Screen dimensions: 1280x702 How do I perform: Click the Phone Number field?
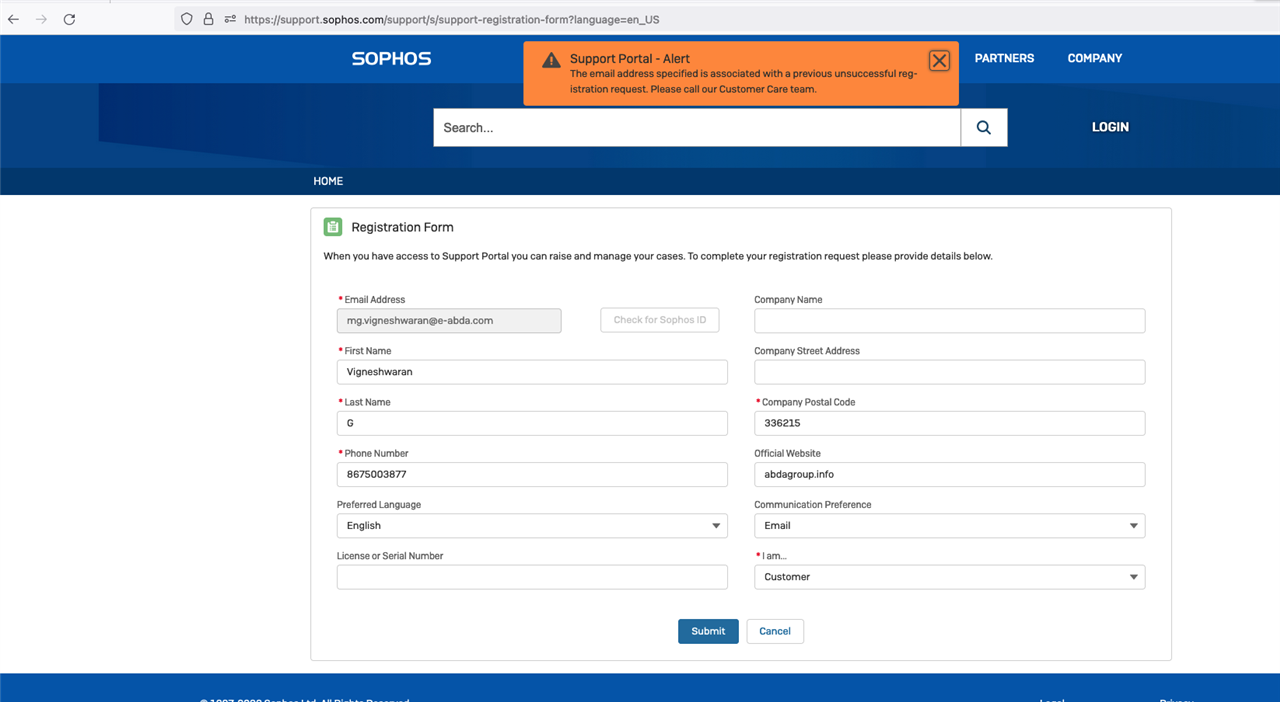click(x=532, y=474)
